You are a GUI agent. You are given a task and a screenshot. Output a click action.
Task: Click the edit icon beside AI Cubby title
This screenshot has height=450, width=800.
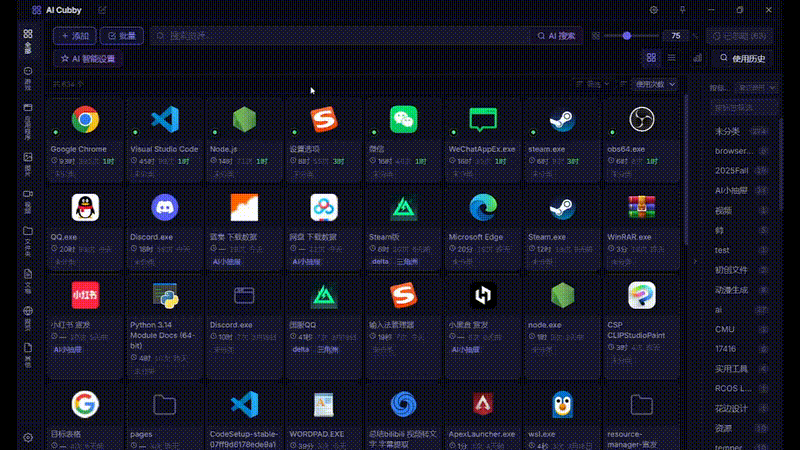[x=102, y=10]
